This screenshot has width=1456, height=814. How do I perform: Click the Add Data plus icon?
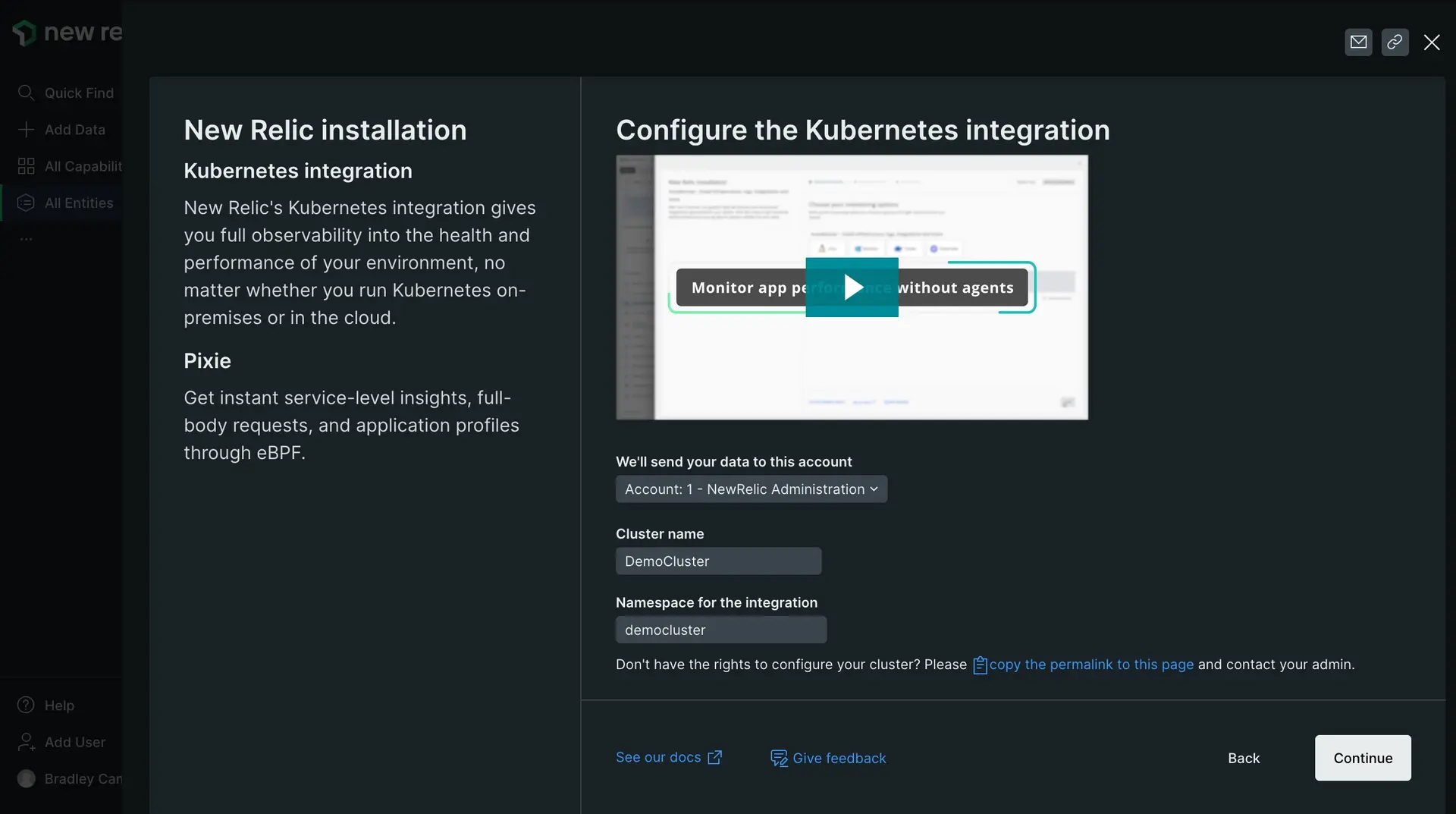pos(26,130)
